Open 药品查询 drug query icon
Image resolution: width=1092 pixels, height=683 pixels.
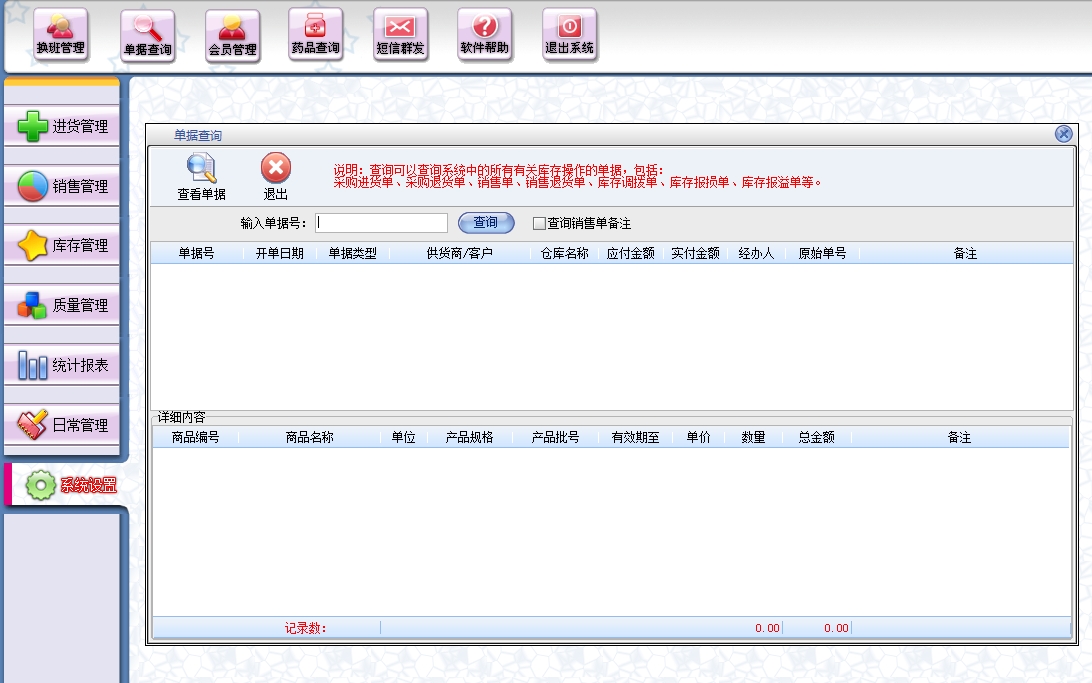point(316,35)
